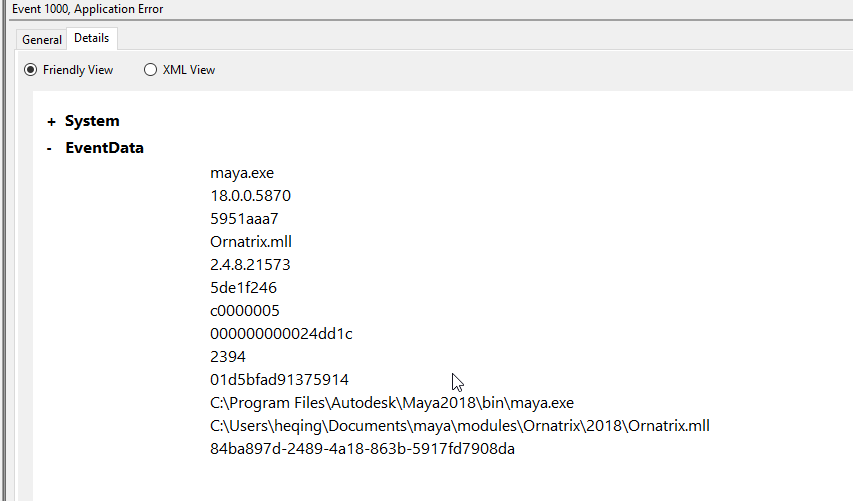
Task: Select the Friendly View radio button
Action: pyautogui.click(x=30, y=70)
